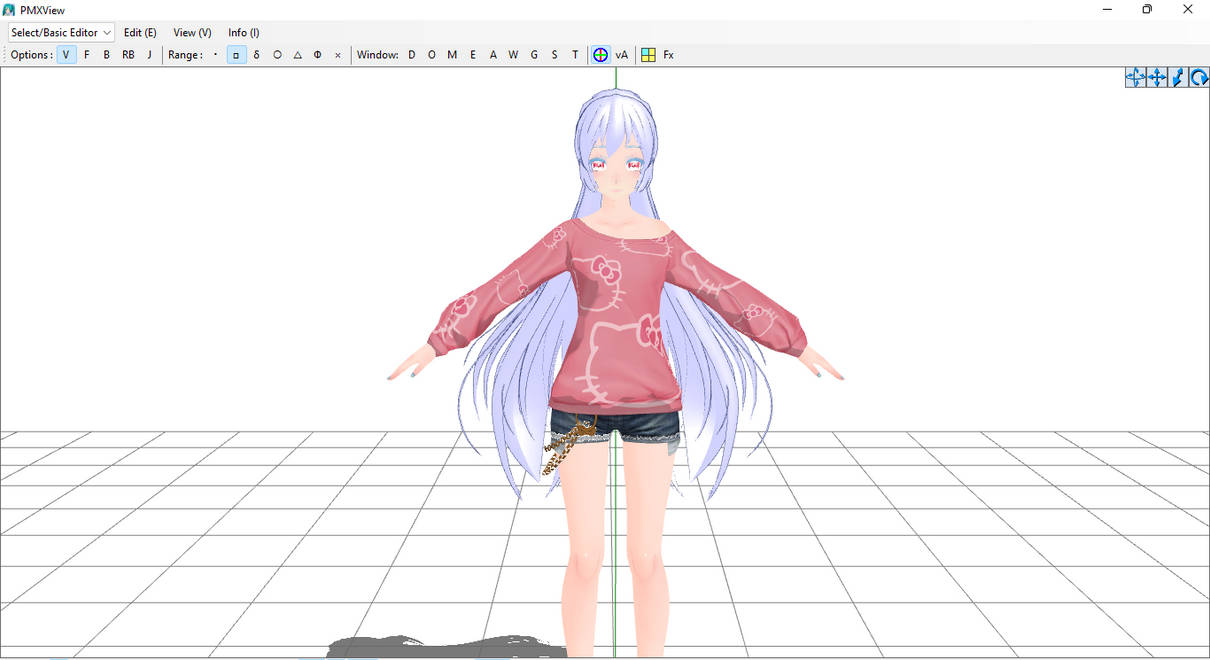The width and height of the screenshot is (1210, 660).
Task: Click the Fx effect icon
Action: point(668,55)
